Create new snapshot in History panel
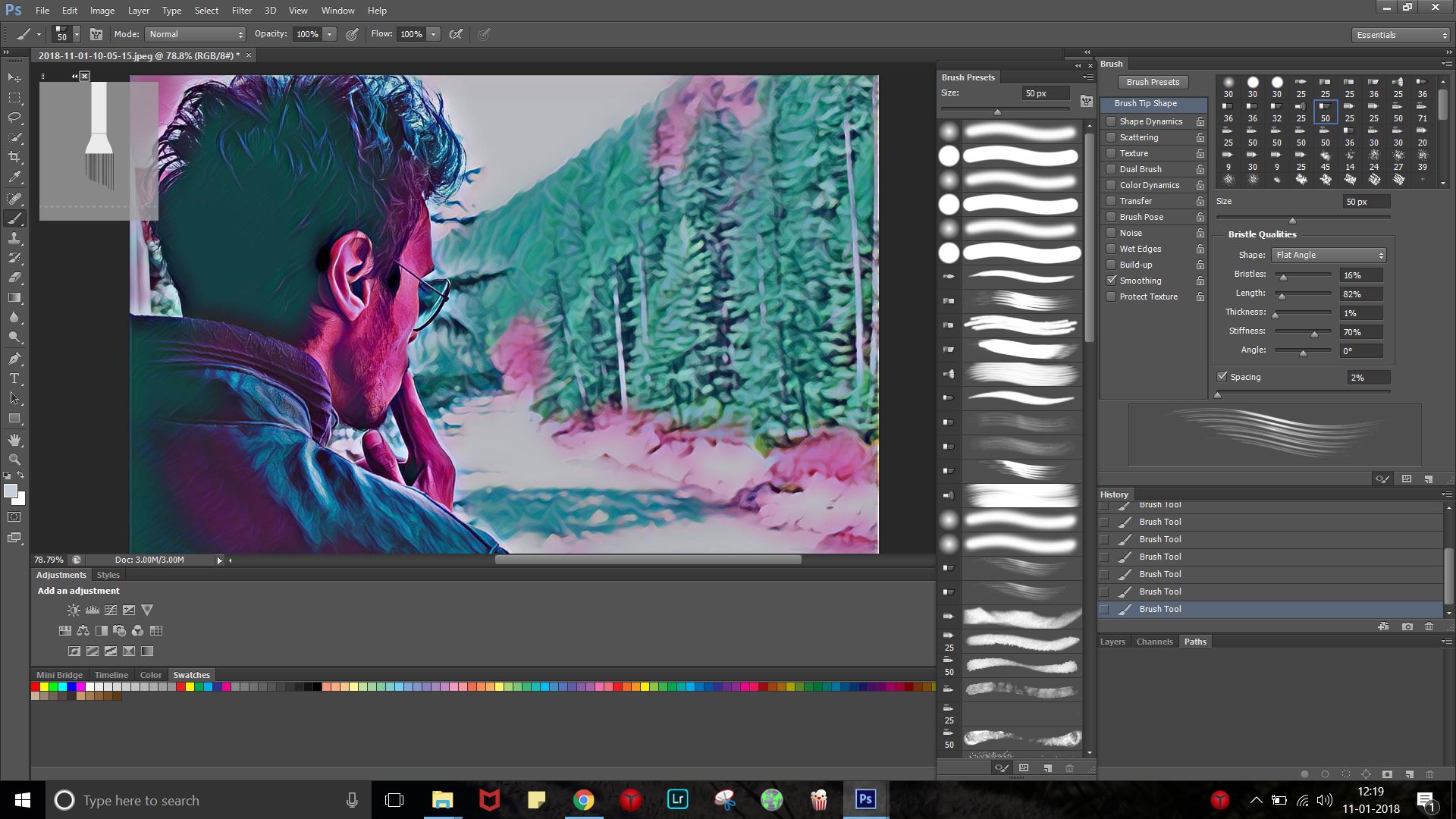Screen dimensions: 1456x819 (1407, 626)
